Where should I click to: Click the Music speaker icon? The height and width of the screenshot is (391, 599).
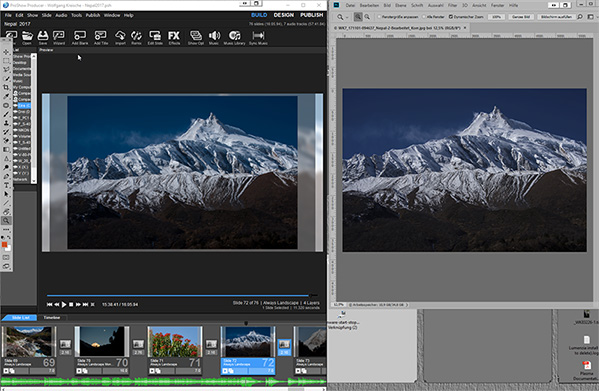tap(214, 37)
